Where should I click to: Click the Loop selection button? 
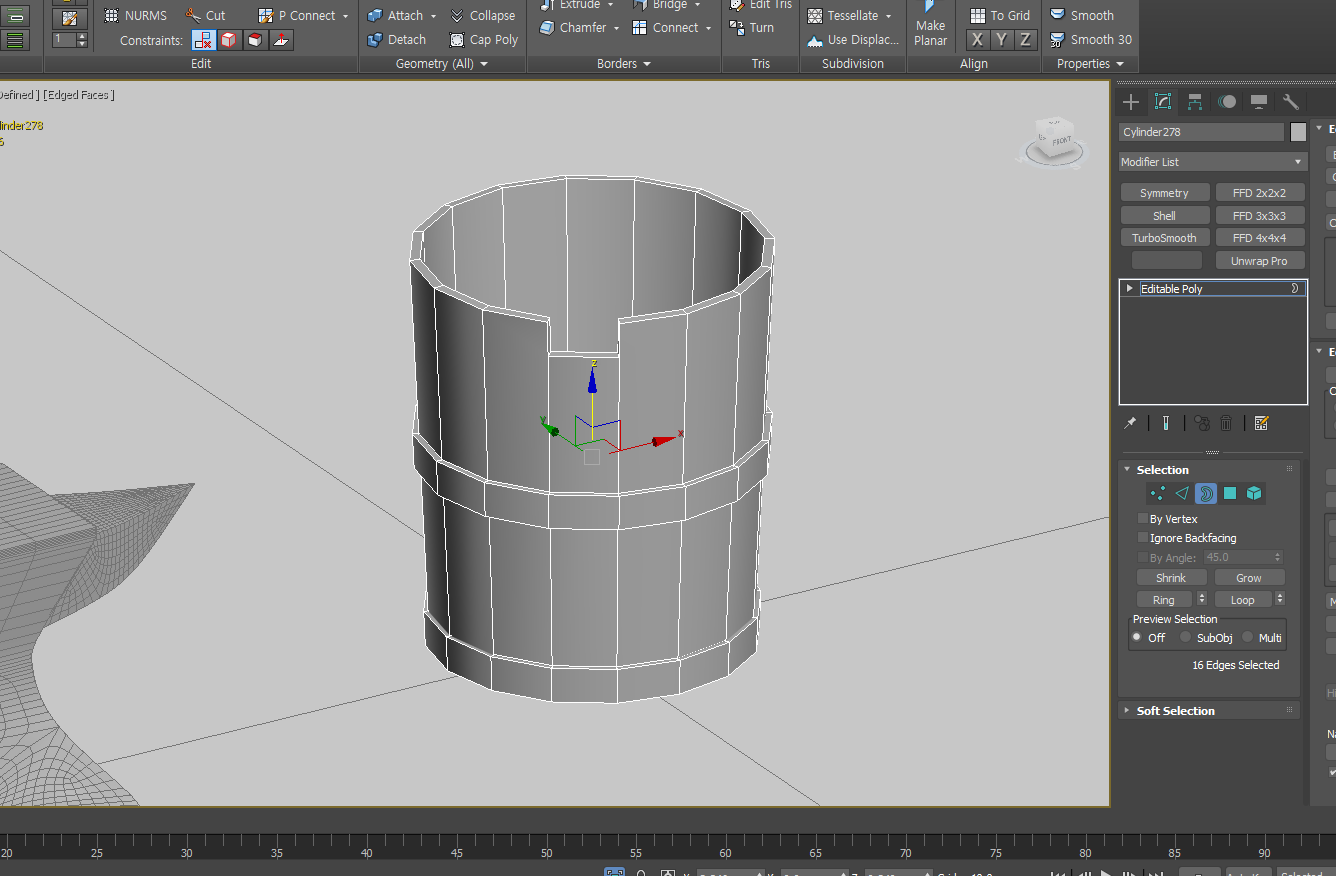pos(1242,600)
